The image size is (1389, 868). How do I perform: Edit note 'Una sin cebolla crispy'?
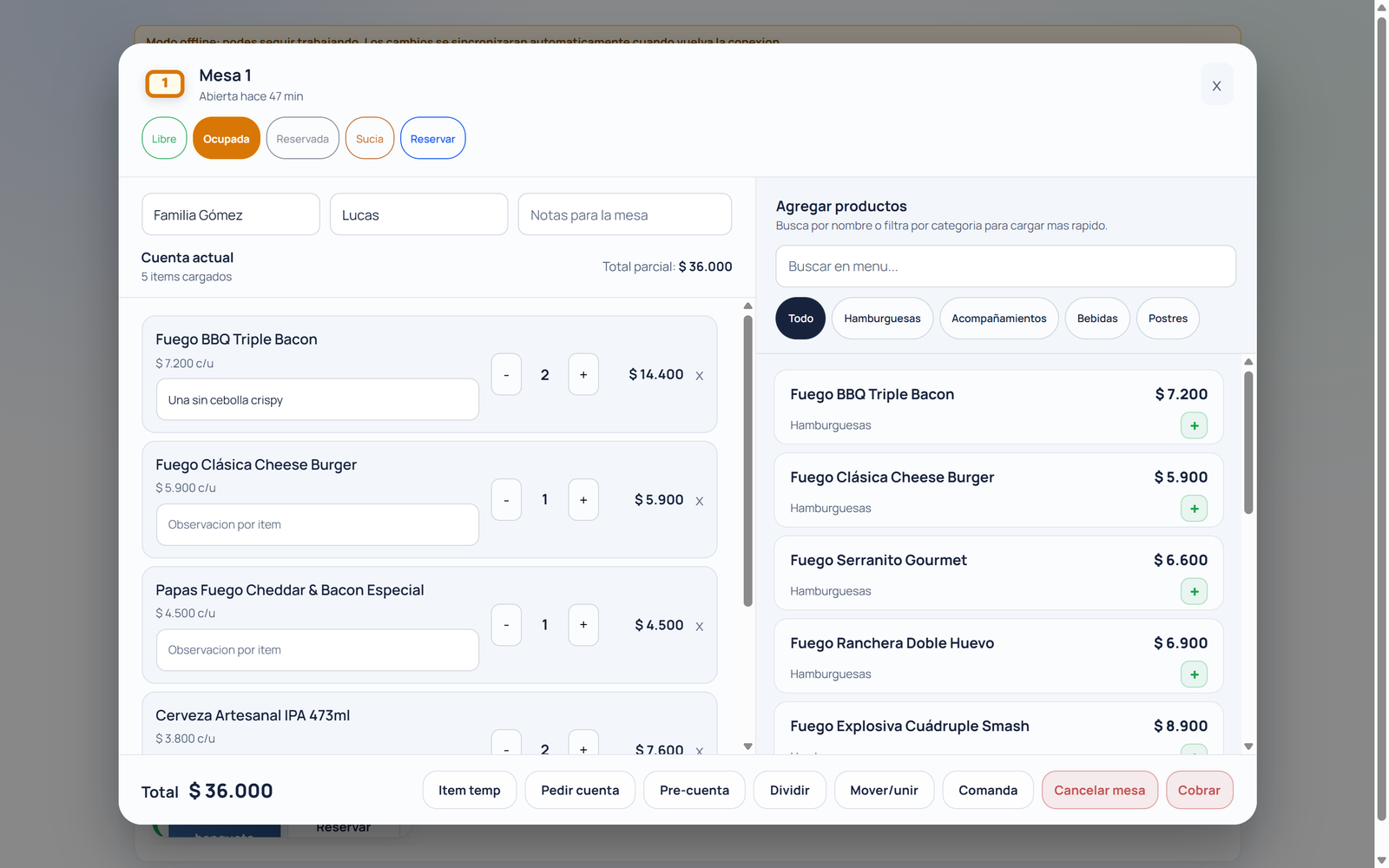[x=318, y=399]
